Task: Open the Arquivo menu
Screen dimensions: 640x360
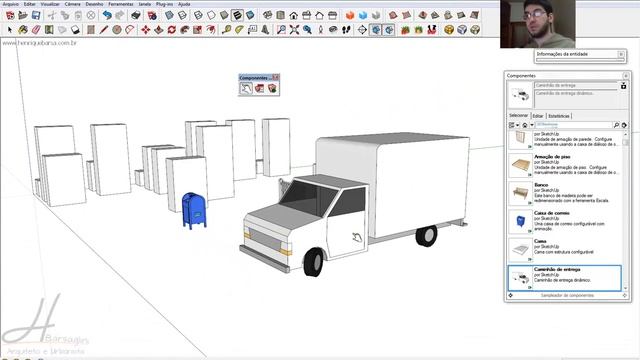Action: 11,4
